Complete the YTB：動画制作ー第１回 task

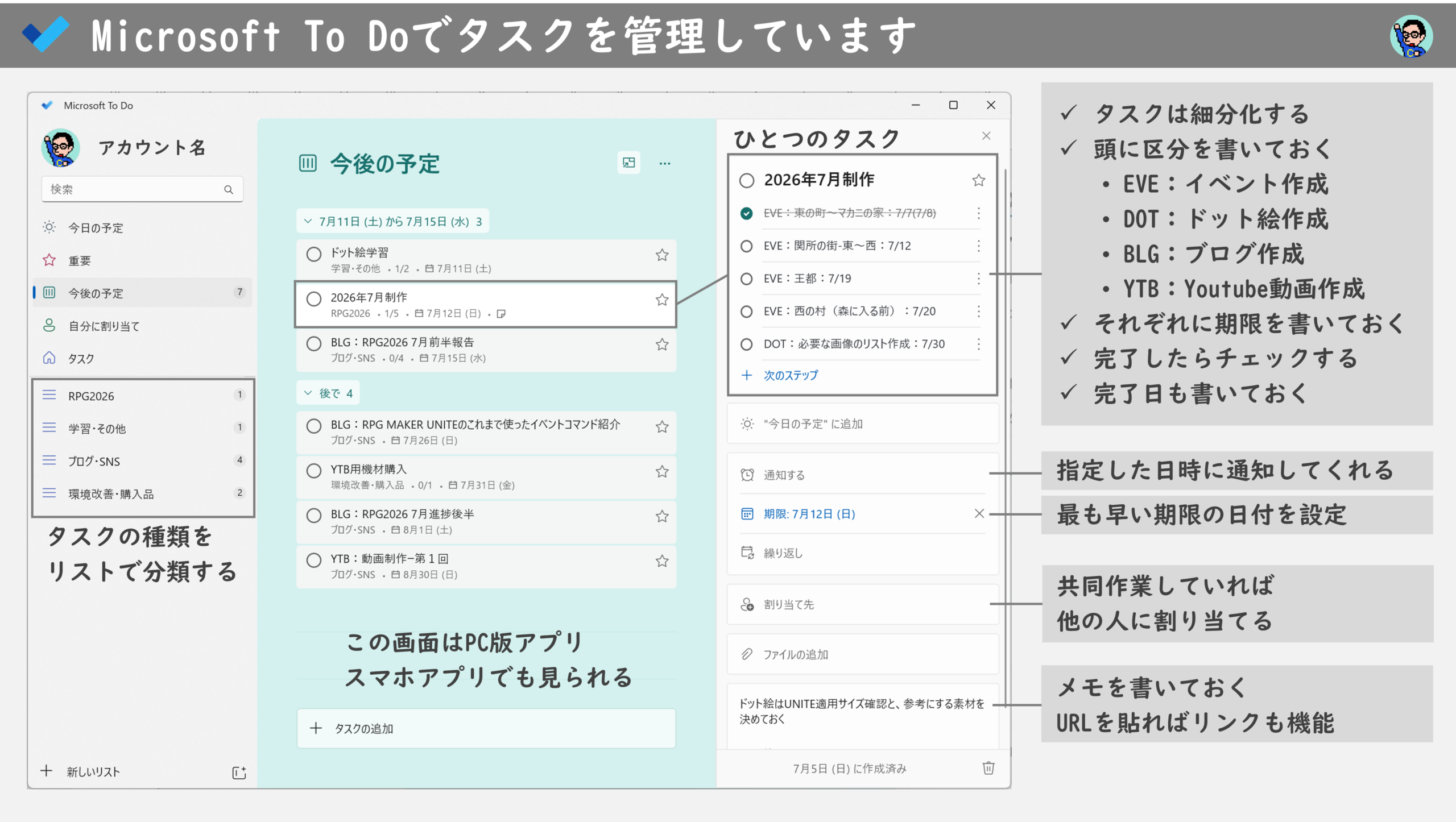tap(313, 561)
